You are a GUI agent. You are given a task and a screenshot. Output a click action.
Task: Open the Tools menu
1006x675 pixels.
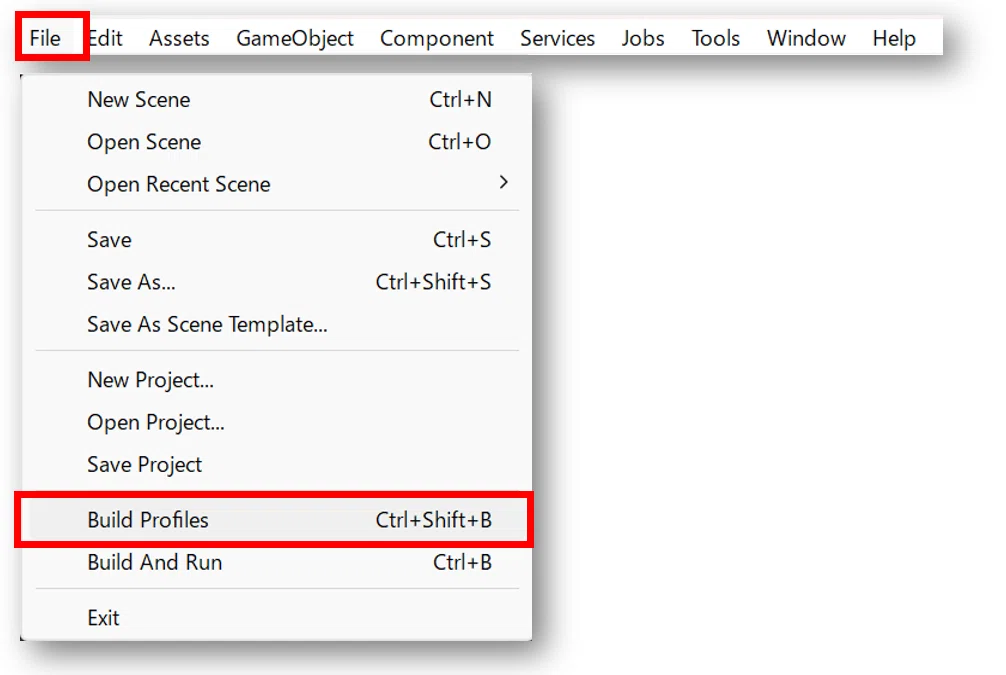[715, 38]
